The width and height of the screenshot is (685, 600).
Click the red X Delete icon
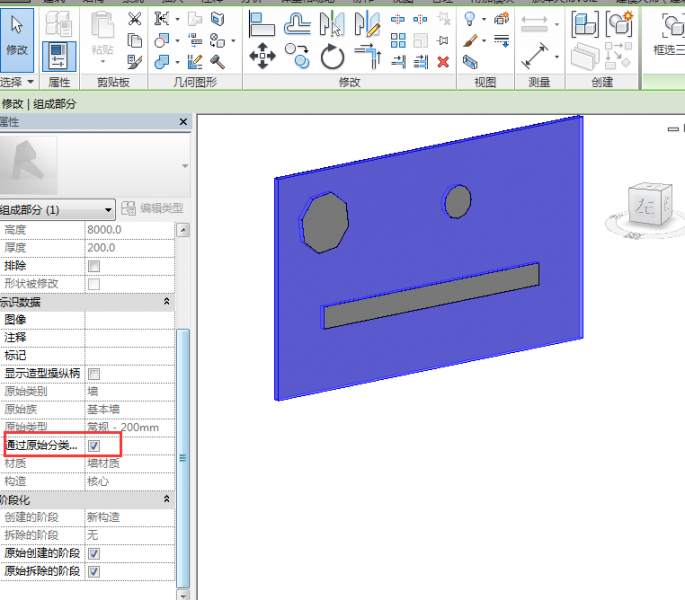coord(443,62)
